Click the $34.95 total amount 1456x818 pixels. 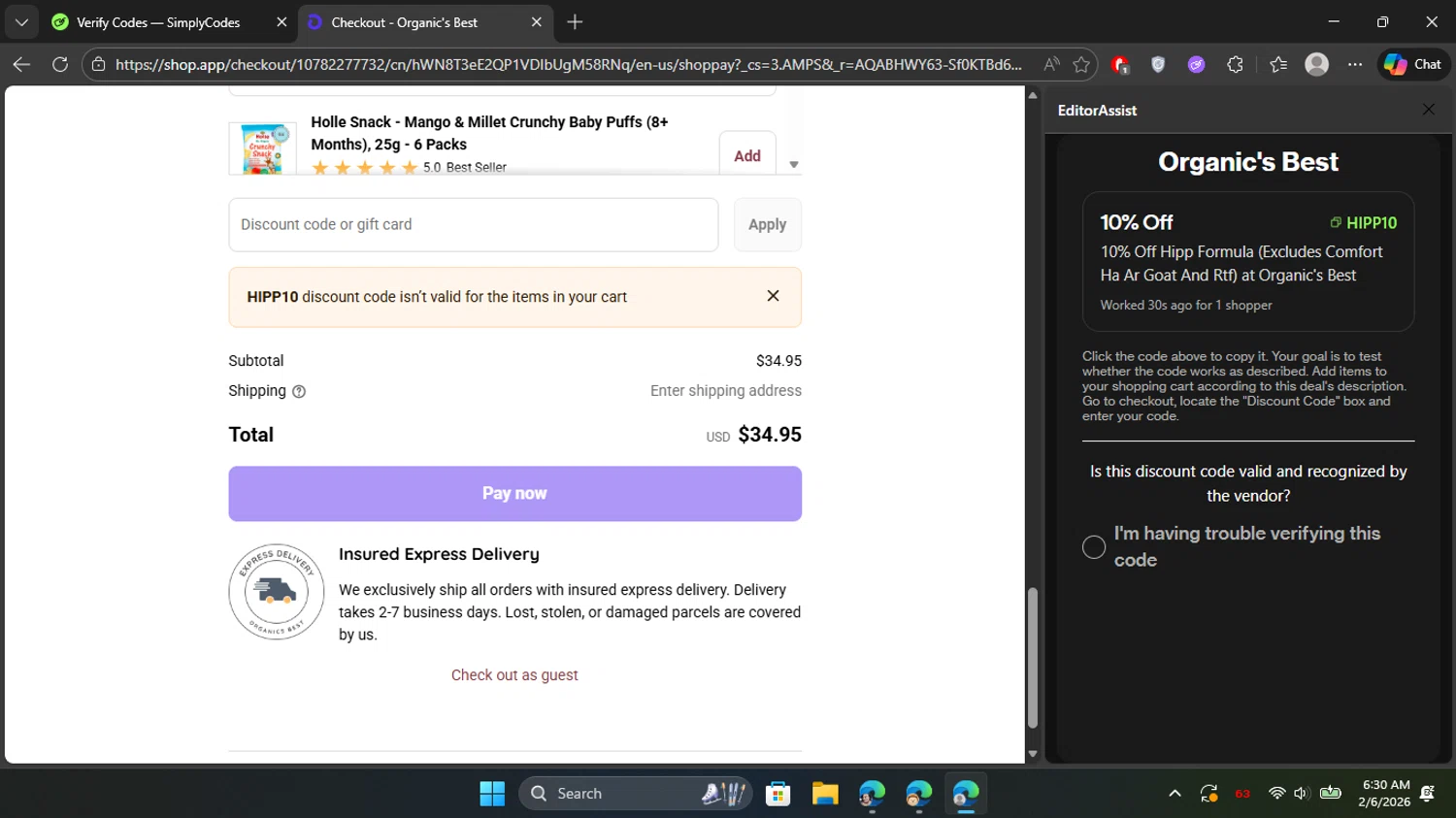click(770, 435)
